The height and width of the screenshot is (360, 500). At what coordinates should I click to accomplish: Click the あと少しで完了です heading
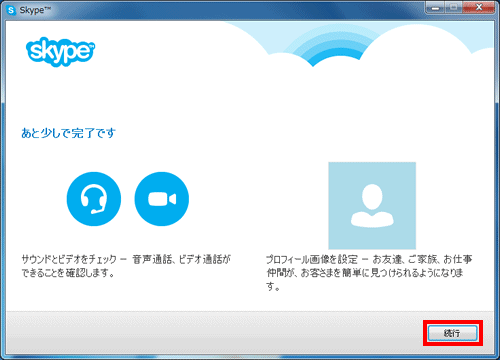click(x=68, y=133)
